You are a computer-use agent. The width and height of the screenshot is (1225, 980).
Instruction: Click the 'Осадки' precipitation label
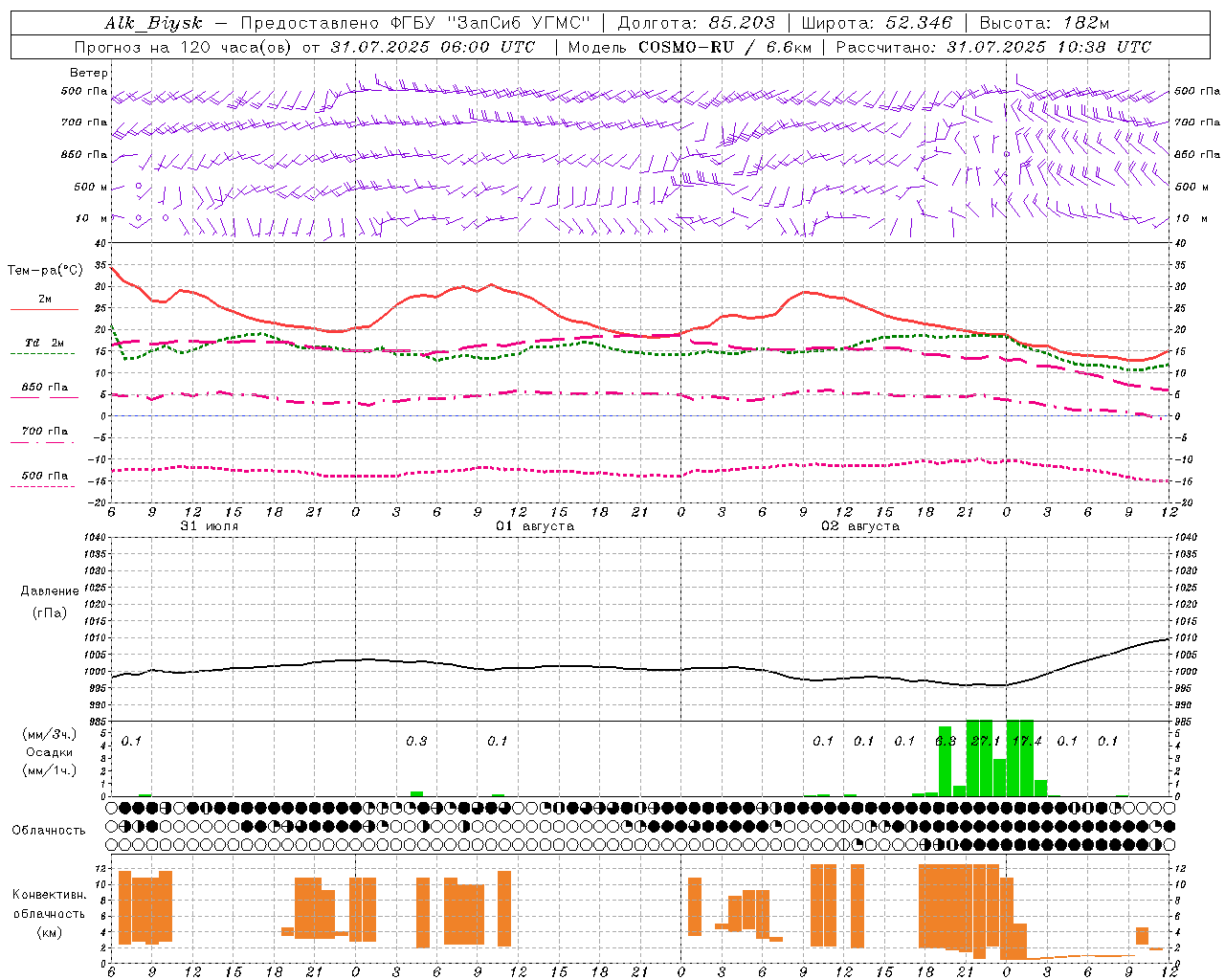point(49,752)
